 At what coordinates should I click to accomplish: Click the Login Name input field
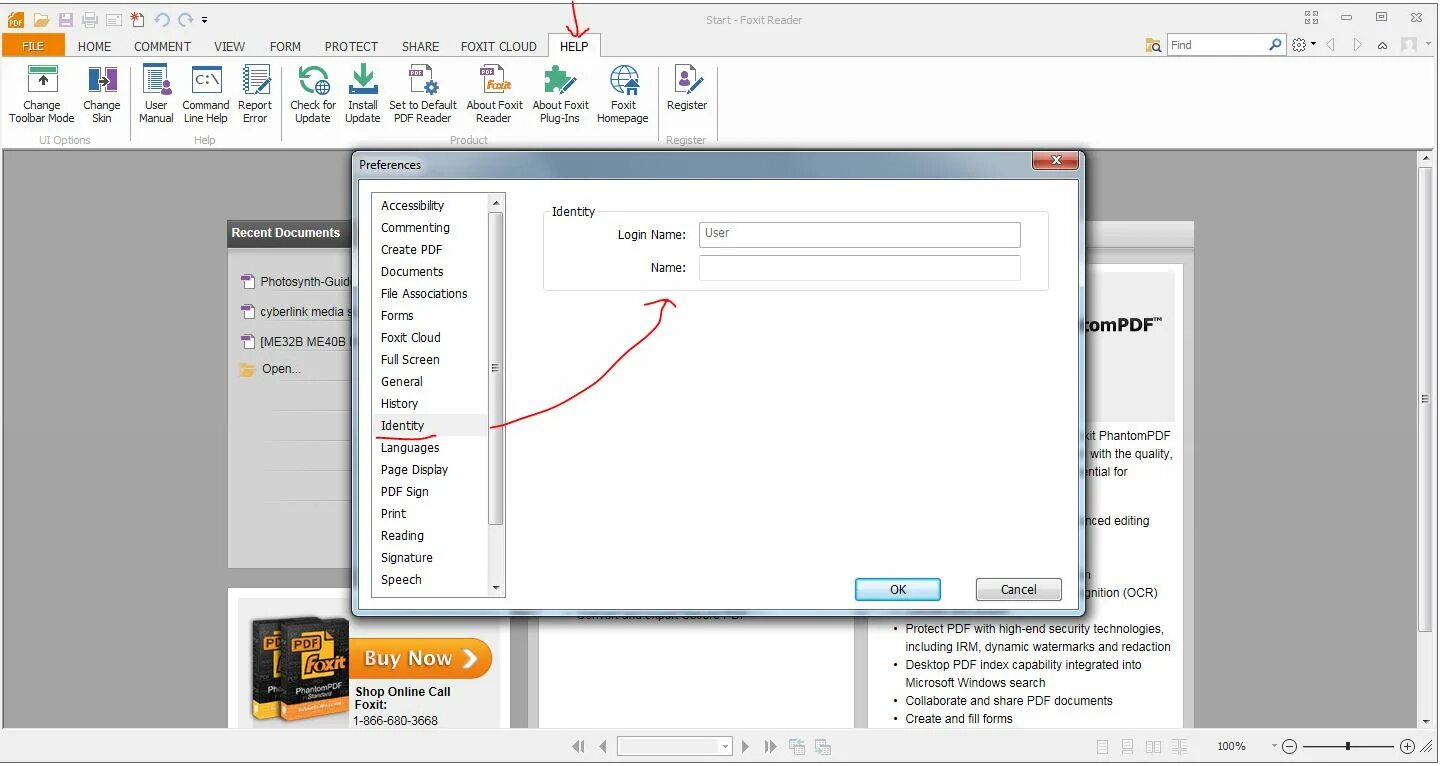[x=859, y=235]
